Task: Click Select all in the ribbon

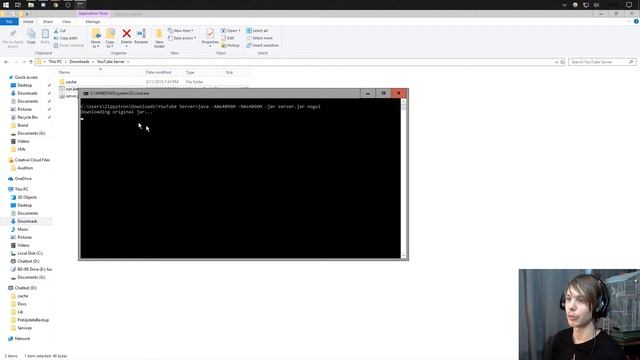Action: point(257,31)
